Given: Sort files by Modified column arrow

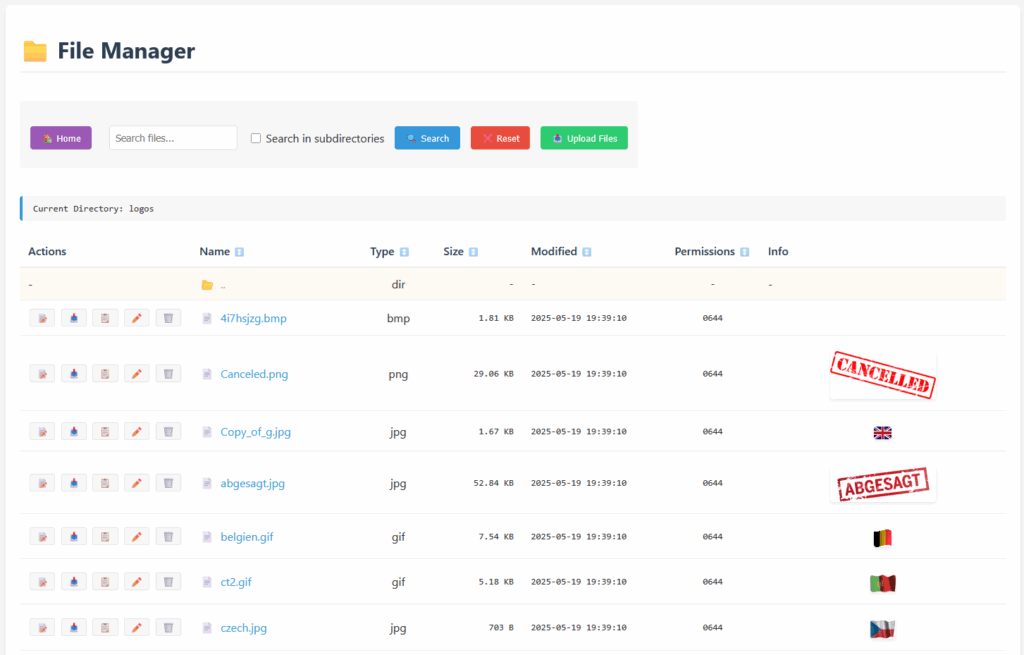Looking at the screenshot, I should [587, 252].
